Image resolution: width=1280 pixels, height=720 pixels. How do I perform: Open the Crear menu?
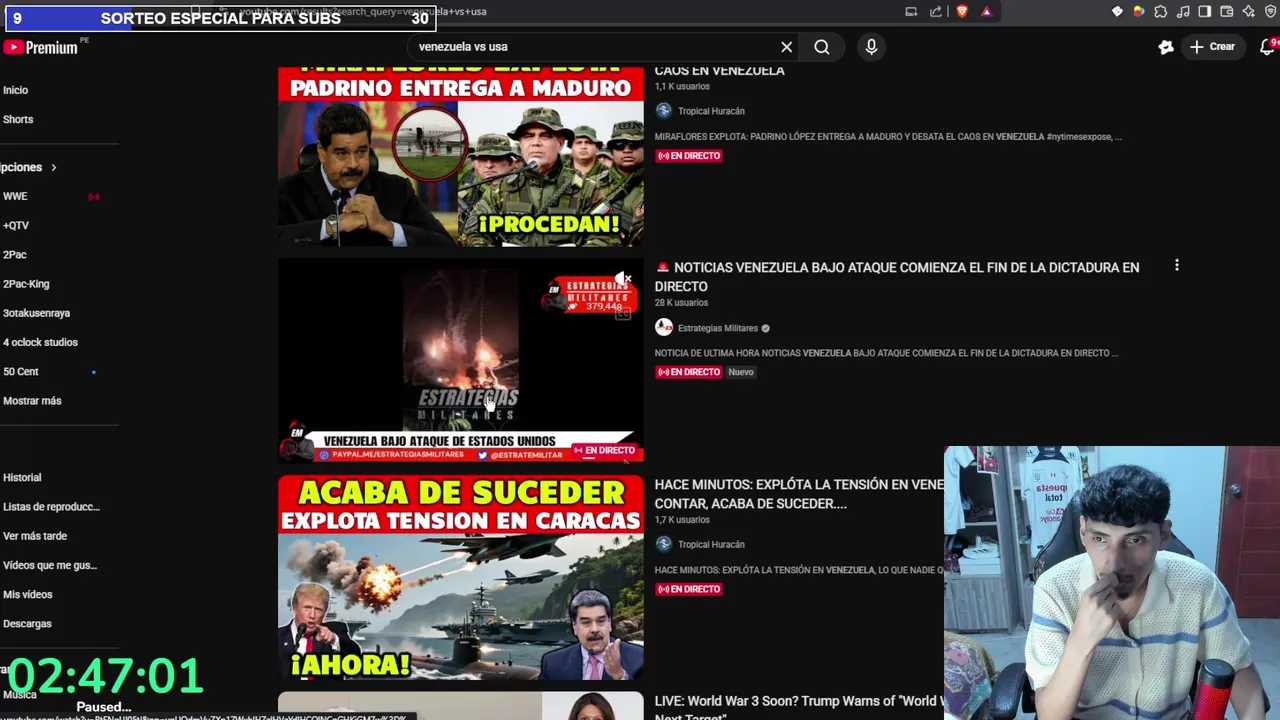pos(1213,47)
